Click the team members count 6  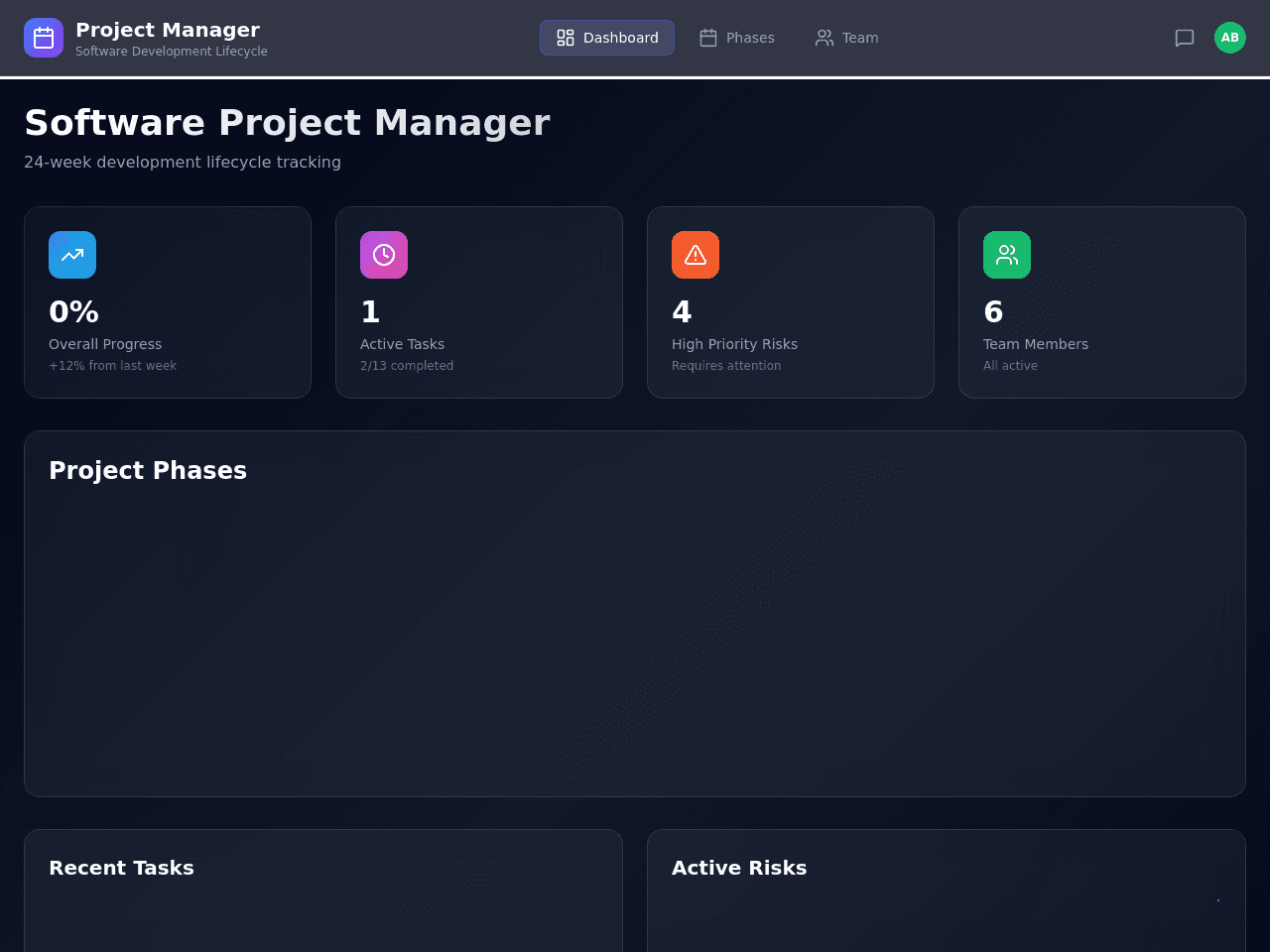993,312
